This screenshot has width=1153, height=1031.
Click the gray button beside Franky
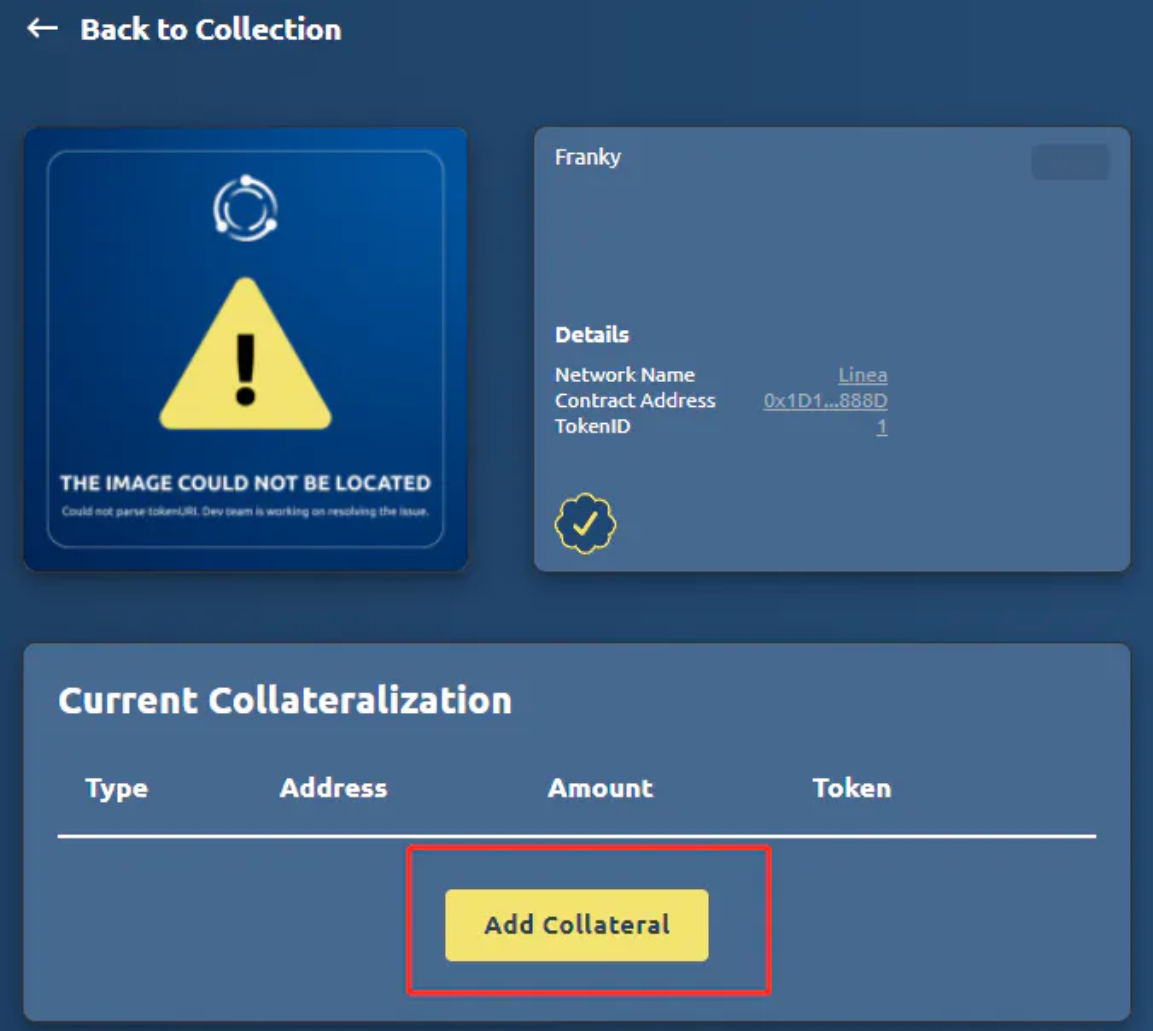coord(1069,162)
